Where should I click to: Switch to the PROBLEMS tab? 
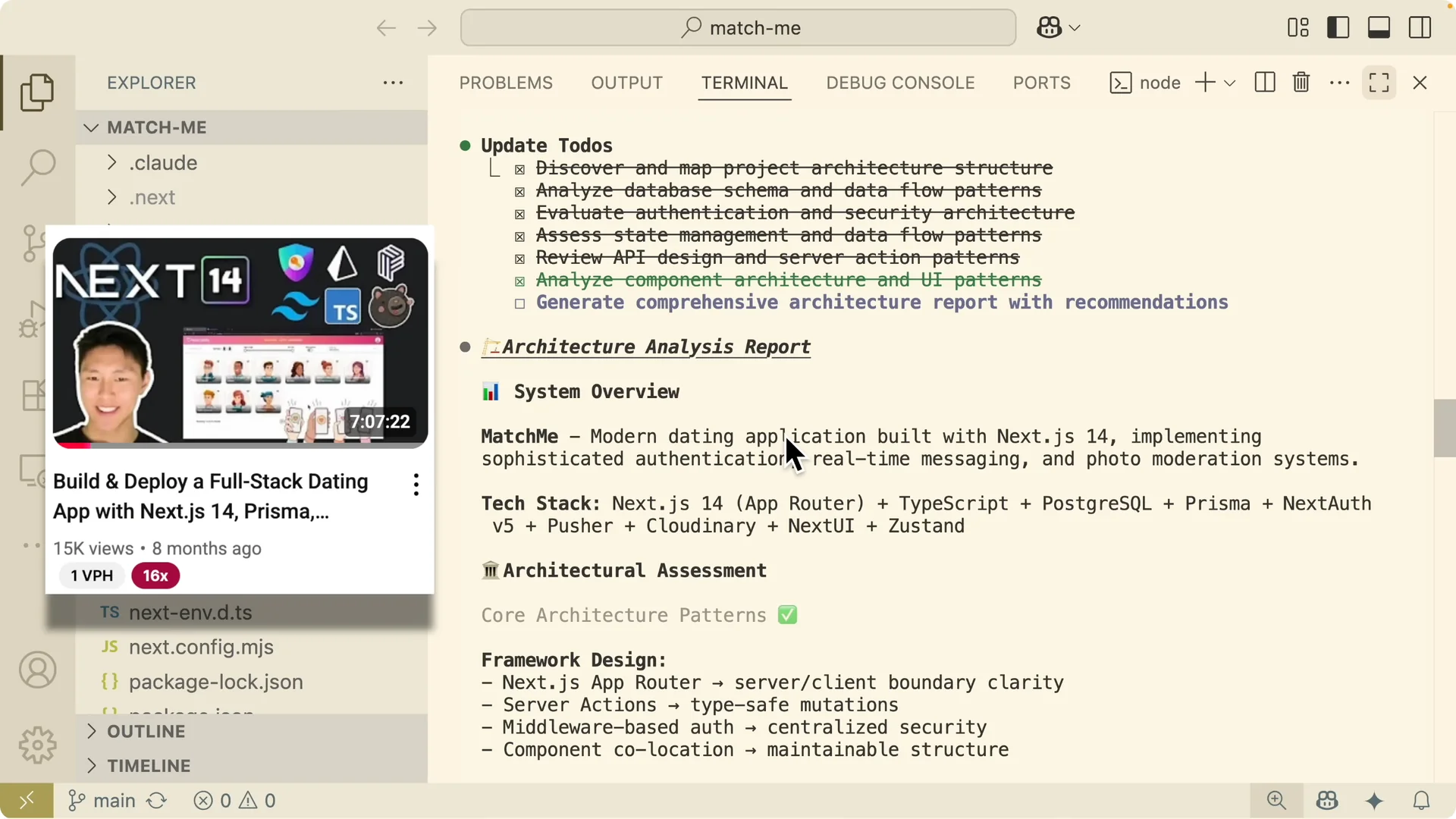coord(506,83)
